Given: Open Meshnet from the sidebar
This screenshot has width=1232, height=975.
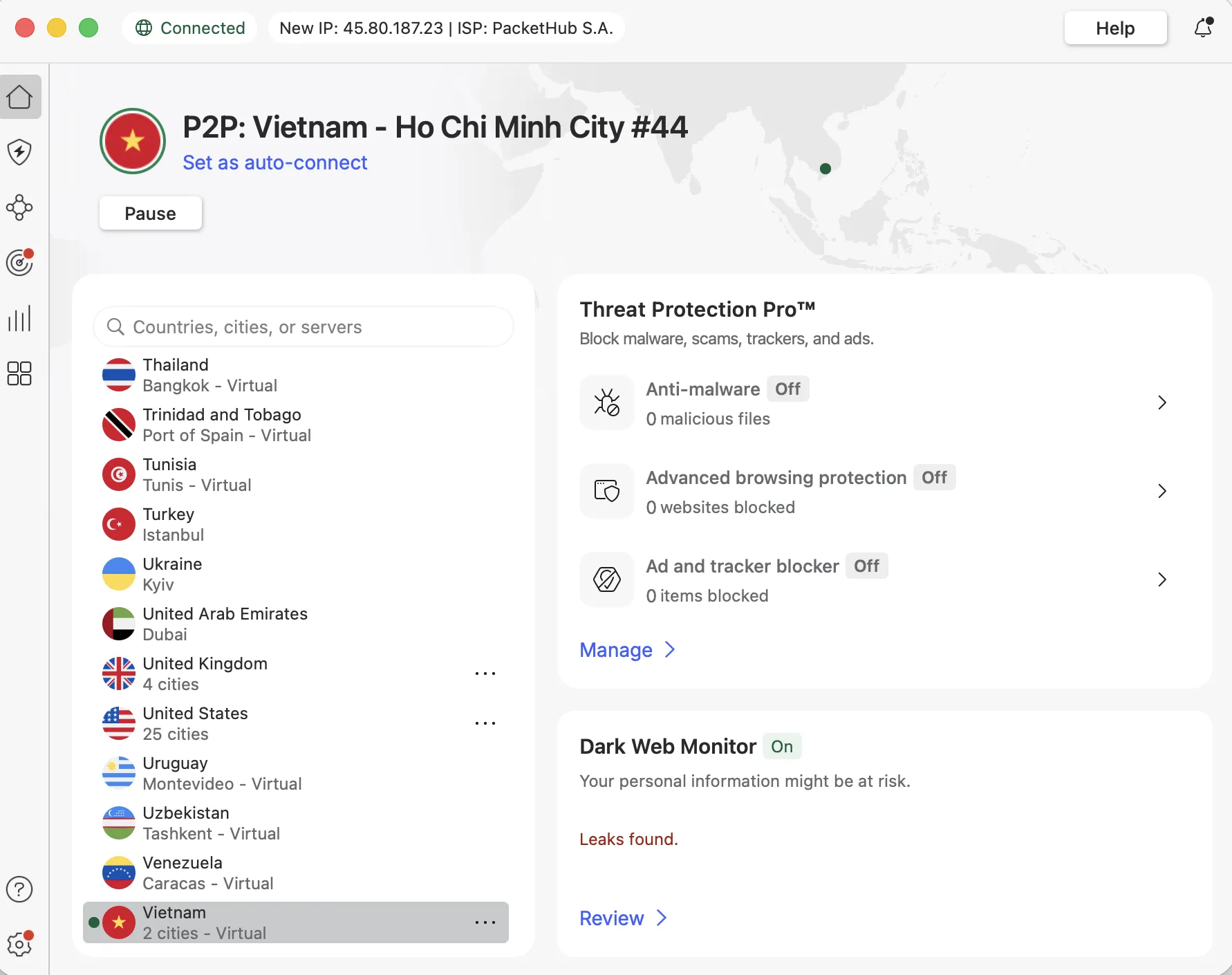Looking at the screenshot, I should (20, 207).
